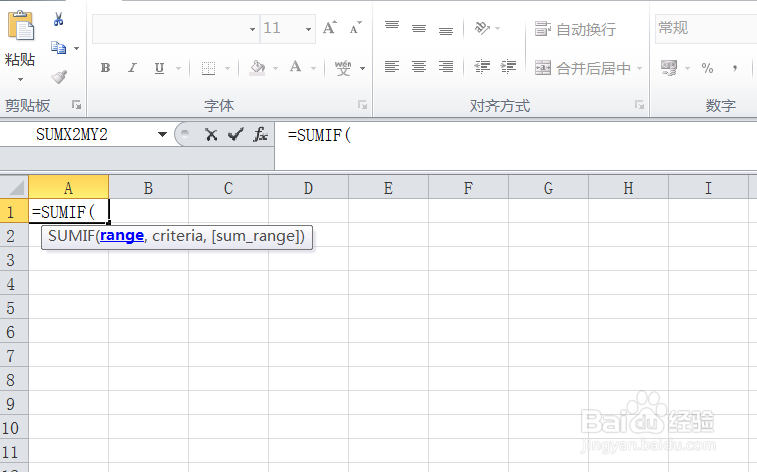Open the font name combo box
The height and width of the screenshot is (472, 757).
pyautogui.click(x=176, y=29)
